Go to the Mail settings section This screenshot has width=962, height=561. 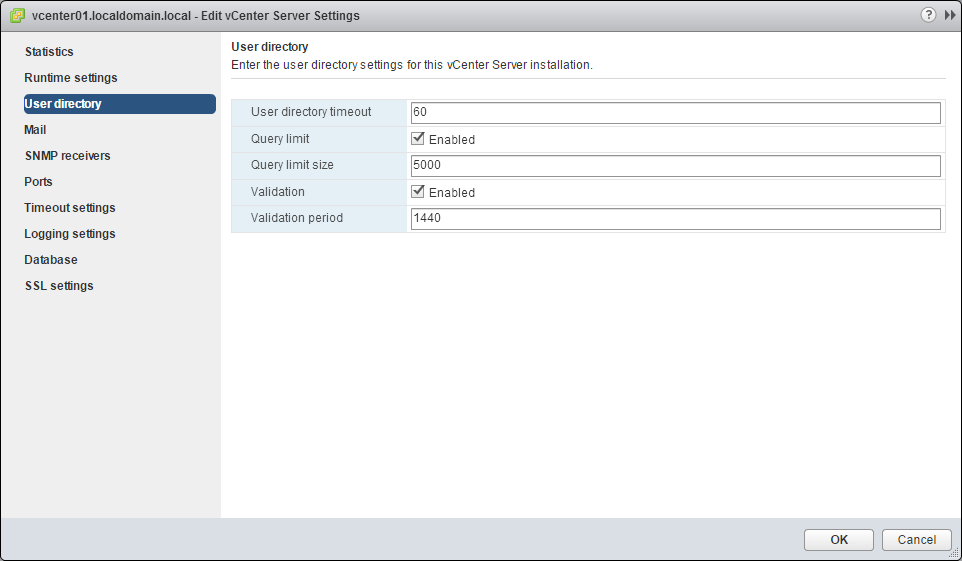35,130
